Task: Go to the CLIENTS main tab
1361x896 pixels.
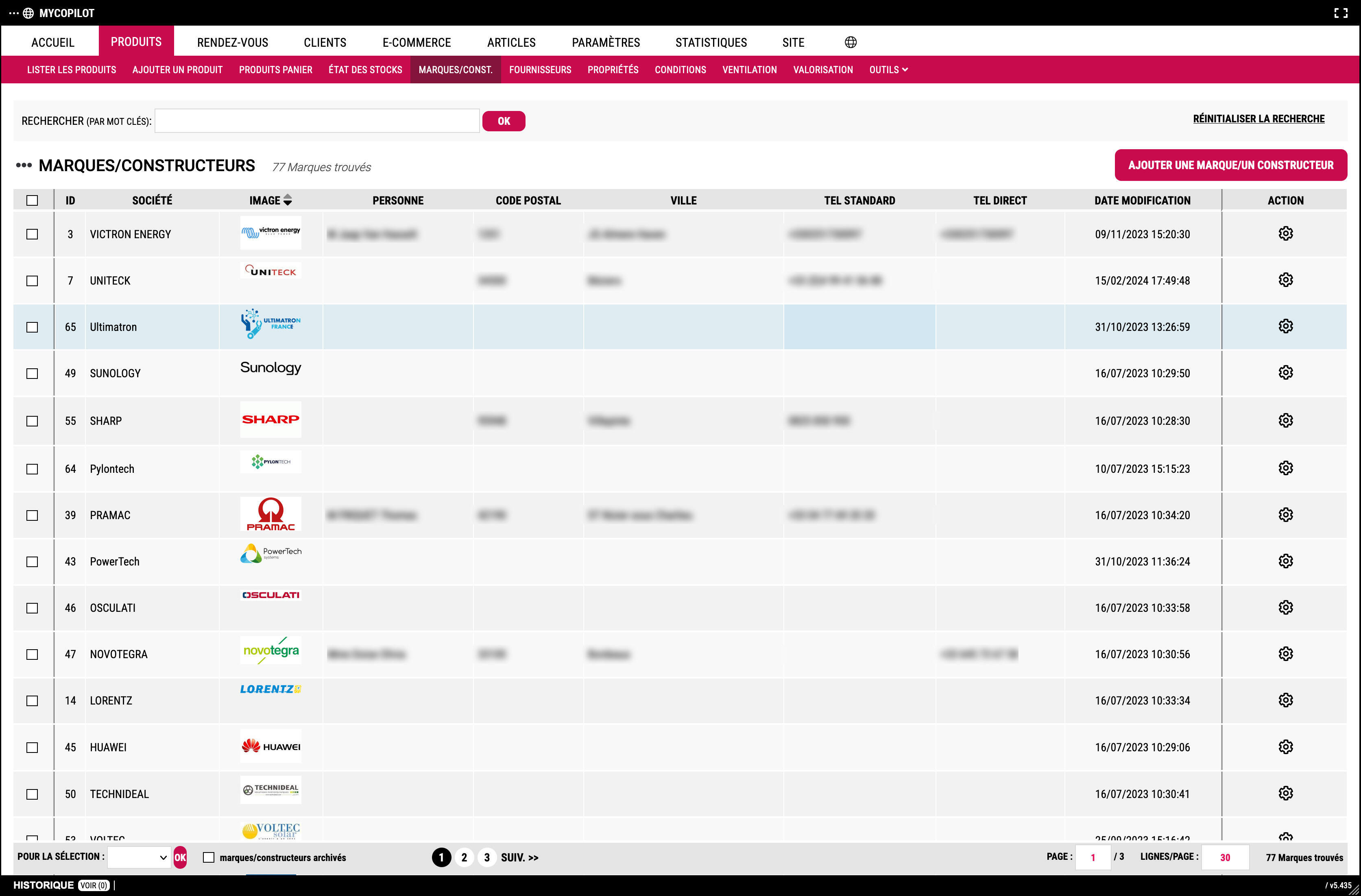Action: click(325, 42)
